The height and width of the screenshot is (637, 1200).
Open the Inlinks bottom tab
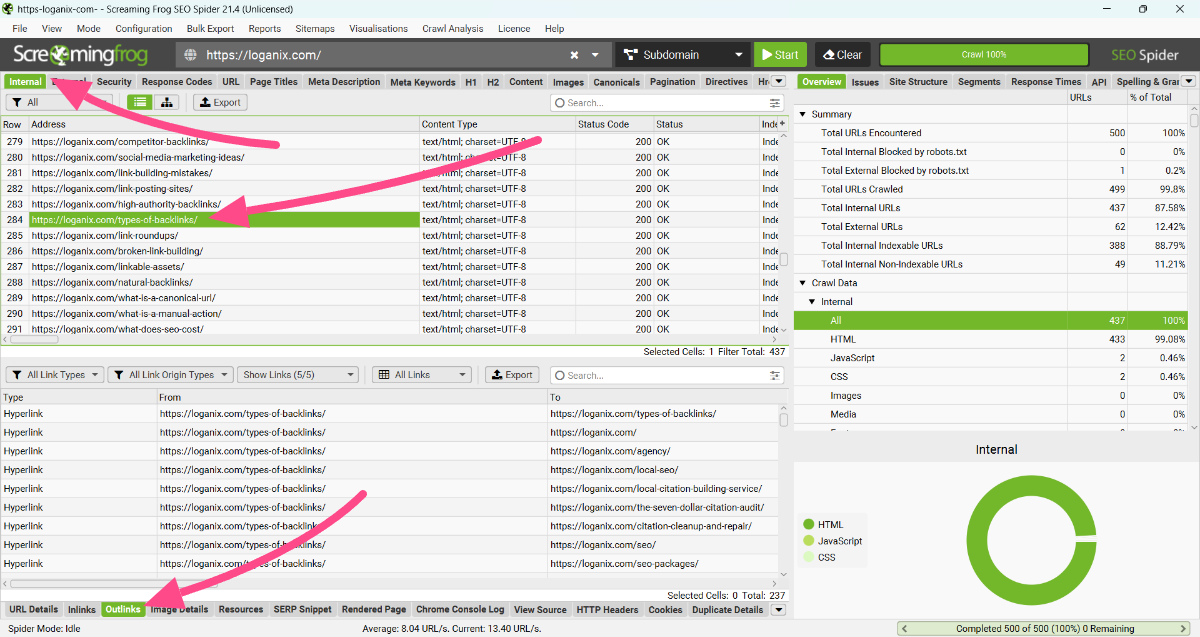(x=82, y=609)
